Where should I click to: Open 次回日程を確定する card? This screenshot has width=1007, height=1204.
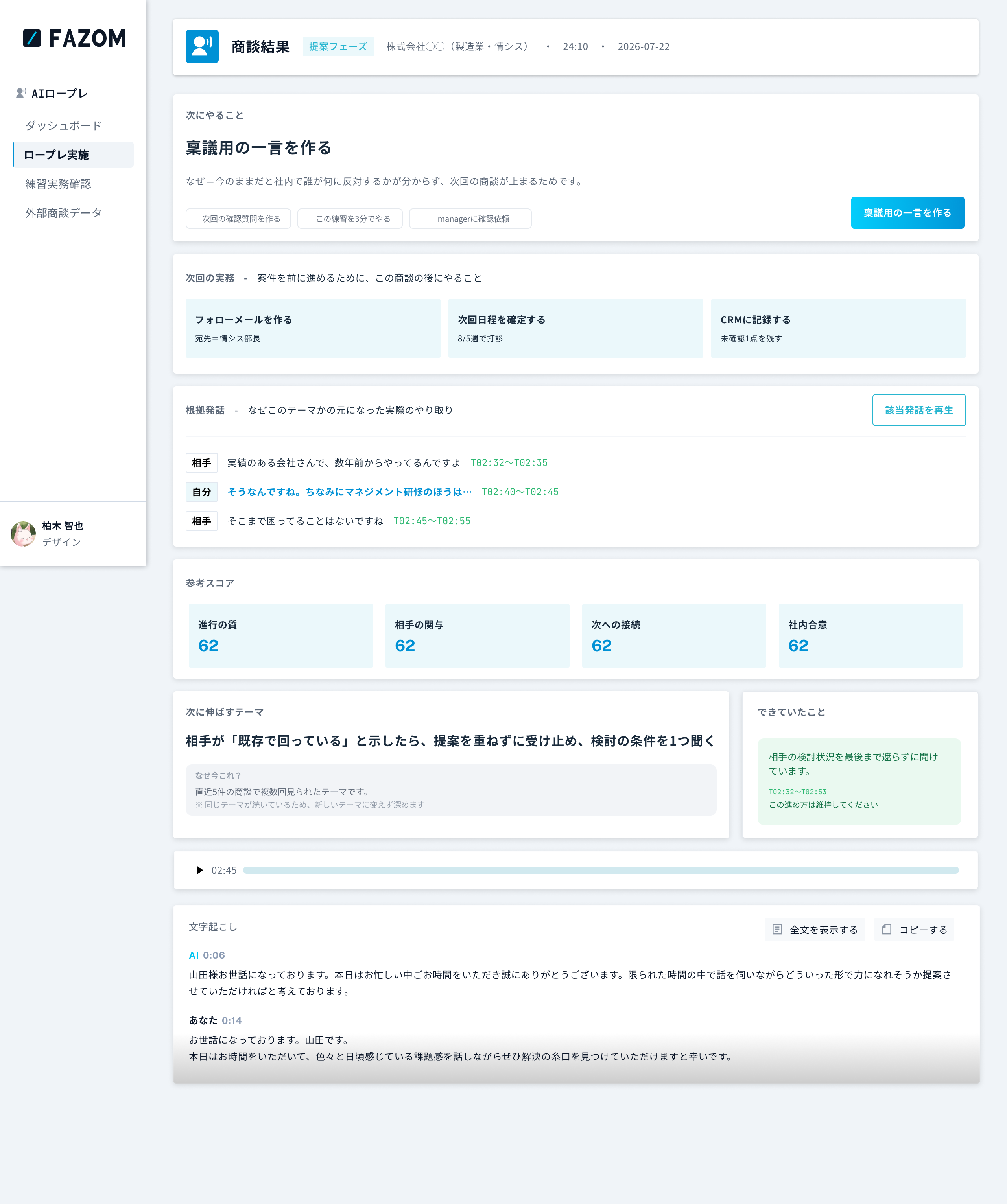pyautogui.click(x=576, y=328)
